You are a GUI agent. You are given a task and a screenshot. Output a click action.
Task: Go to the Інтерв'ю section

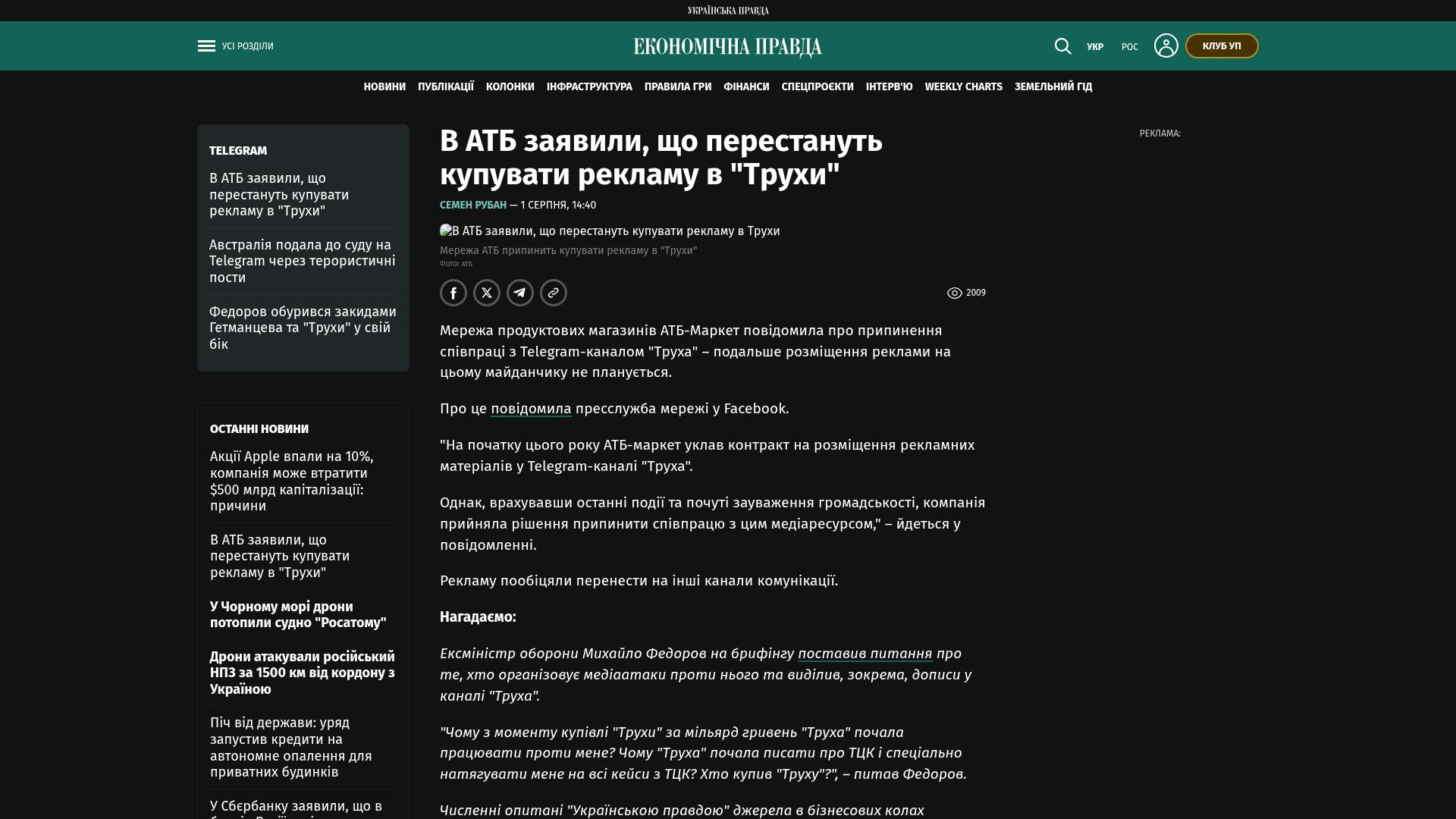coord(890,87)
